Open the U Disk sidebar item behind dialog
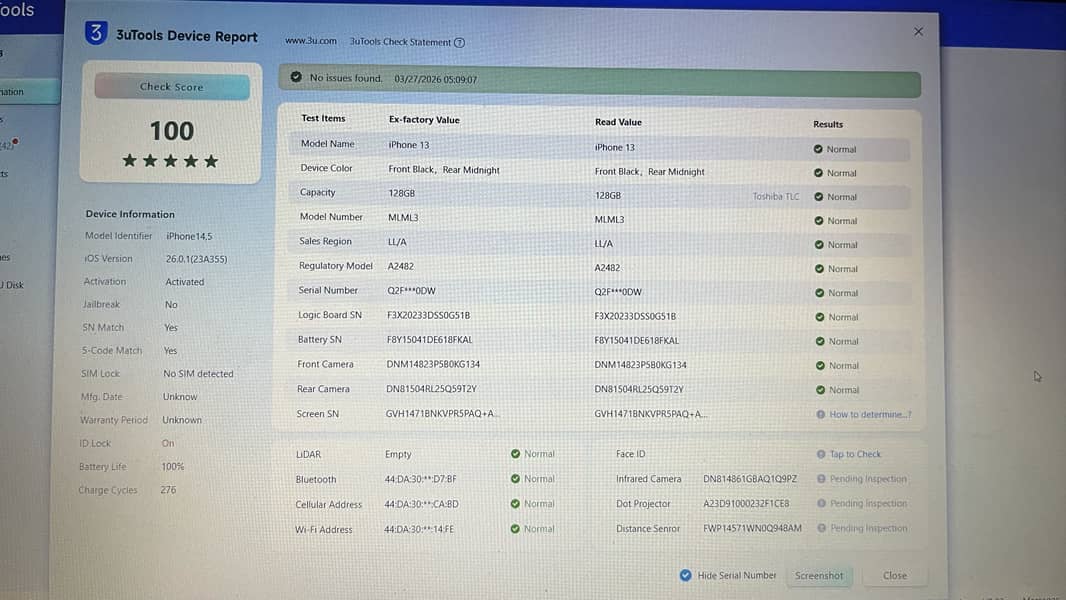The image size is (1066, 600). pyautogui.click(x=12, y=285)
